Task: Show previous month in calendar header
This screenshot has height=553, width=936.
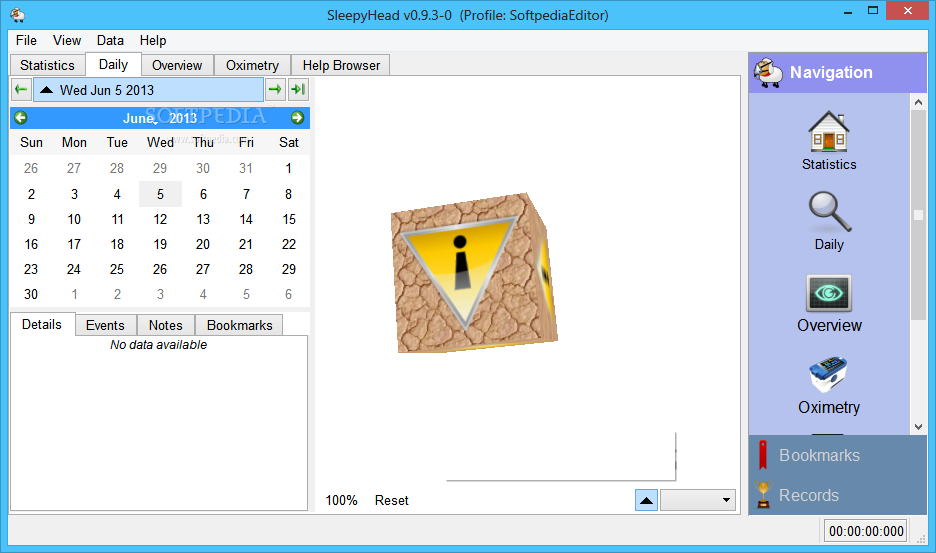Action: (x=21, y=118)
